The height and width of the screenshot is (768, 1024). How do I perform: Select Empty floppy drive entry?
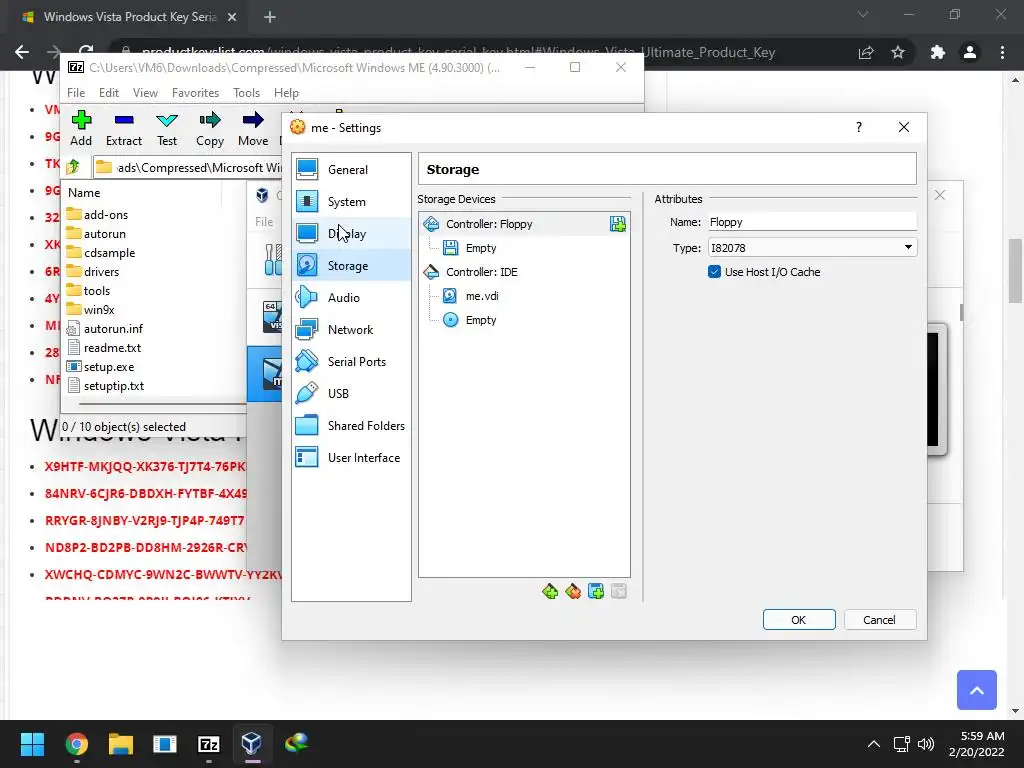coord(481,248)
